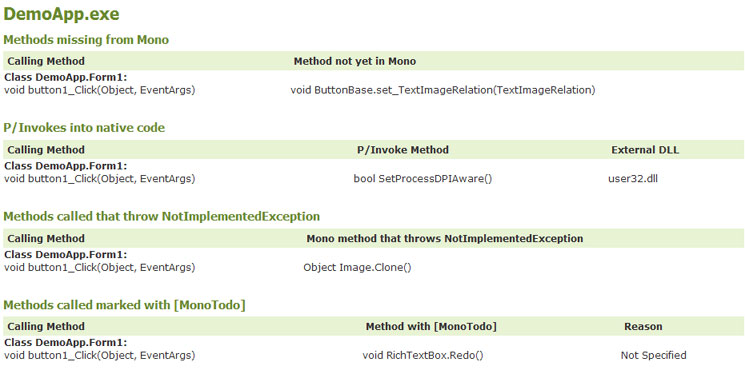Click the 'Method not yet in Mono' column header
Viewport: 745px width, 370px height.
(x=354, y=61)
